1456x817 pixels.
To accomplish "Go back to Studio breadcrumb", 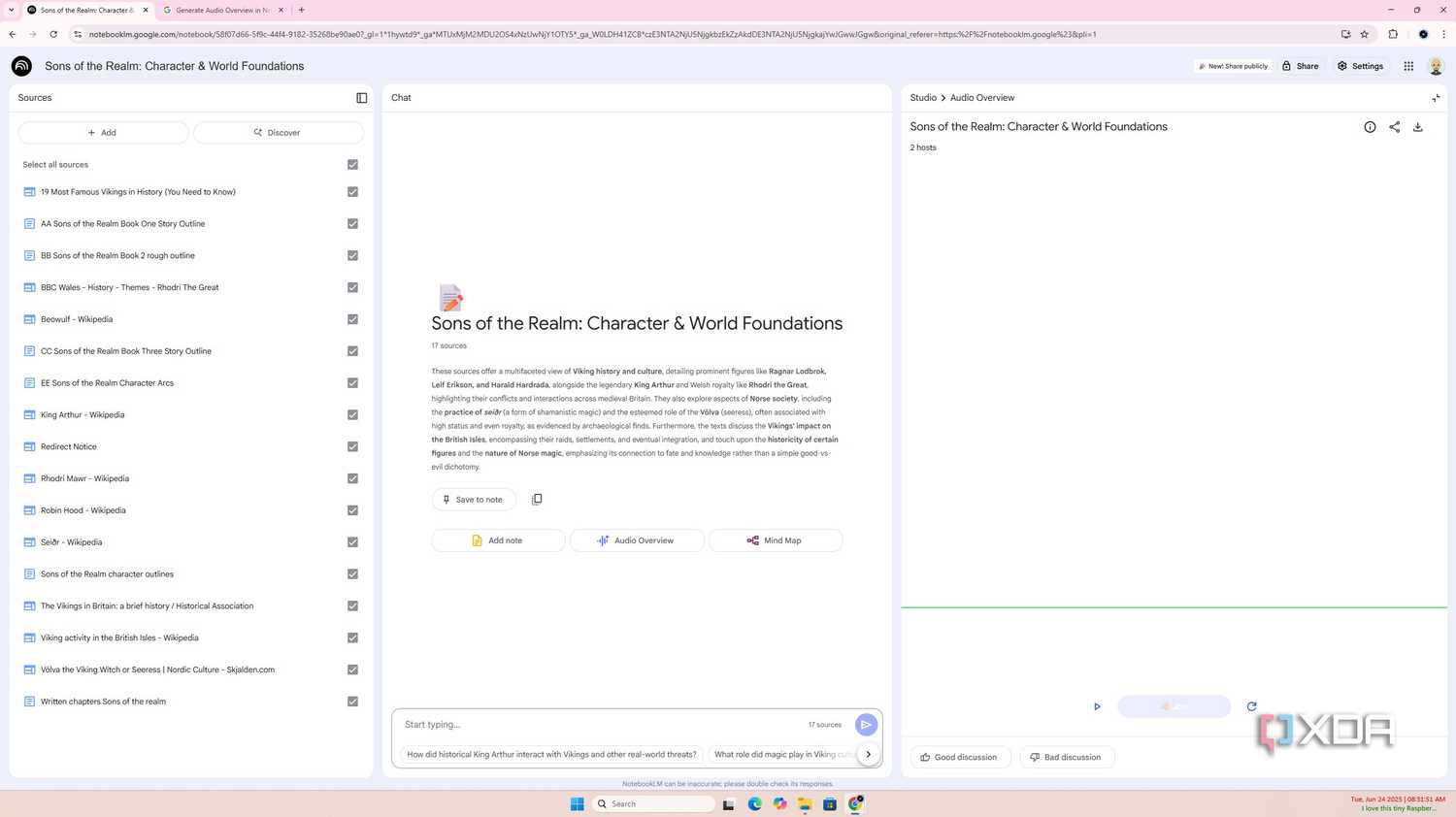I will click(x=923, y=98).
